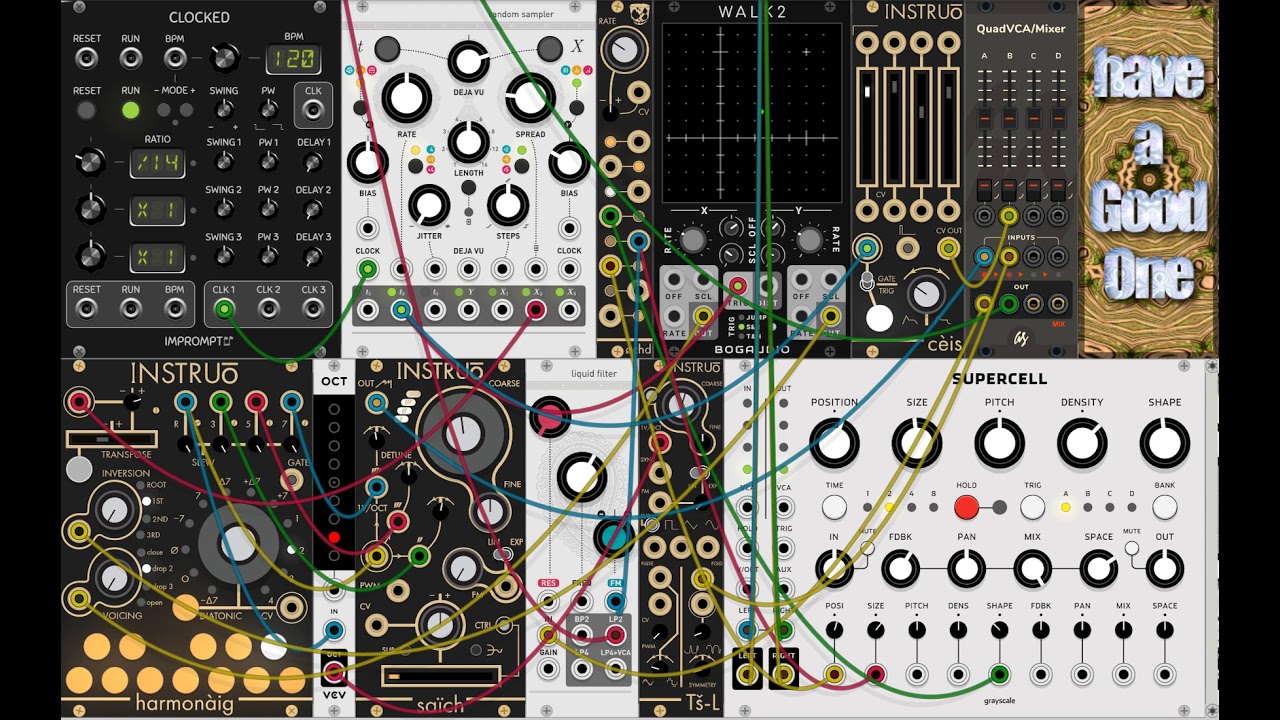
Task: Click the TRANSPOSE slider on harmonaig
Action: (111, 439)
